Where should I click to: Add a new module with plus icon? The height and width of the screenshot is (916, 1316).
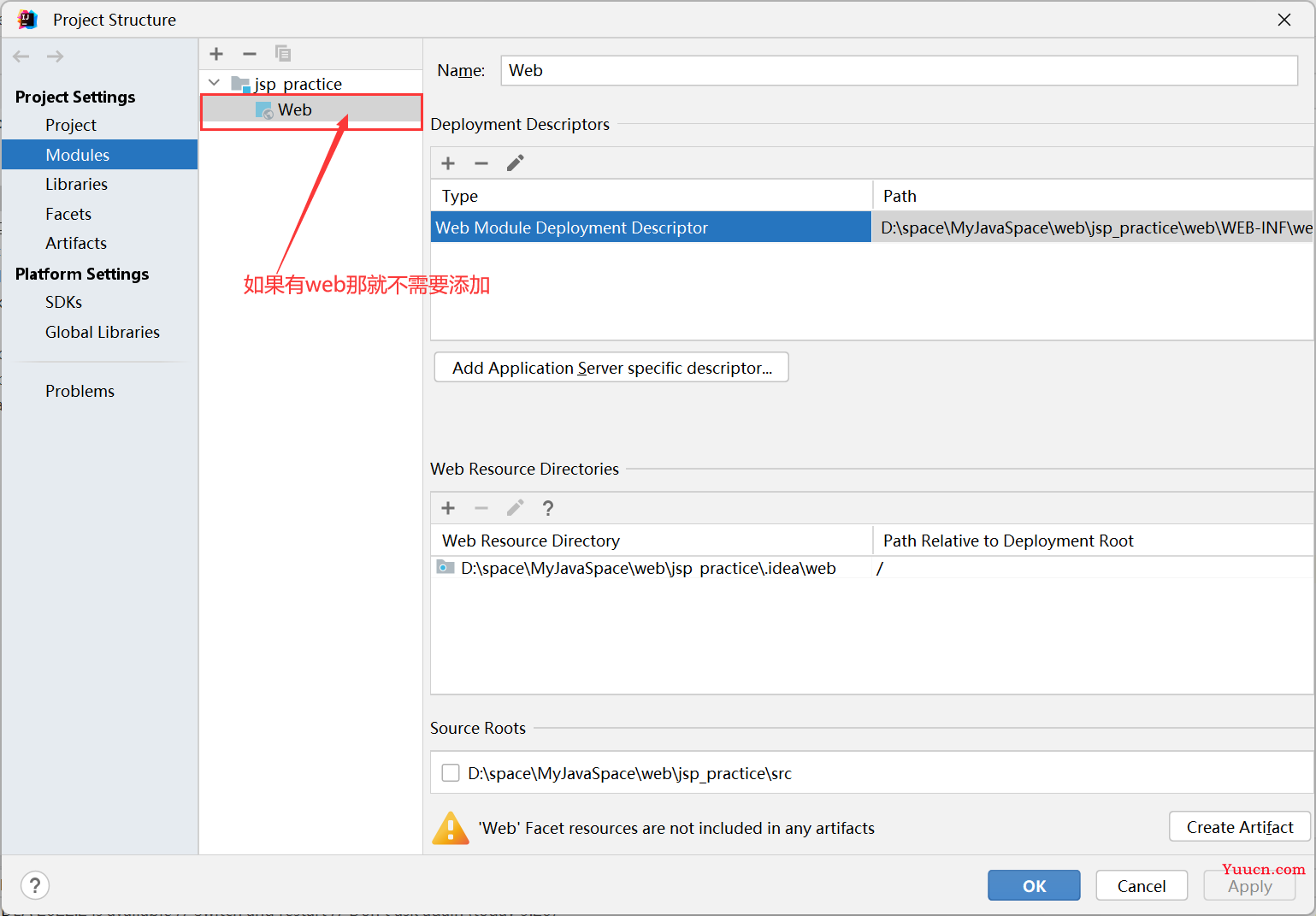tap(216, 54)
